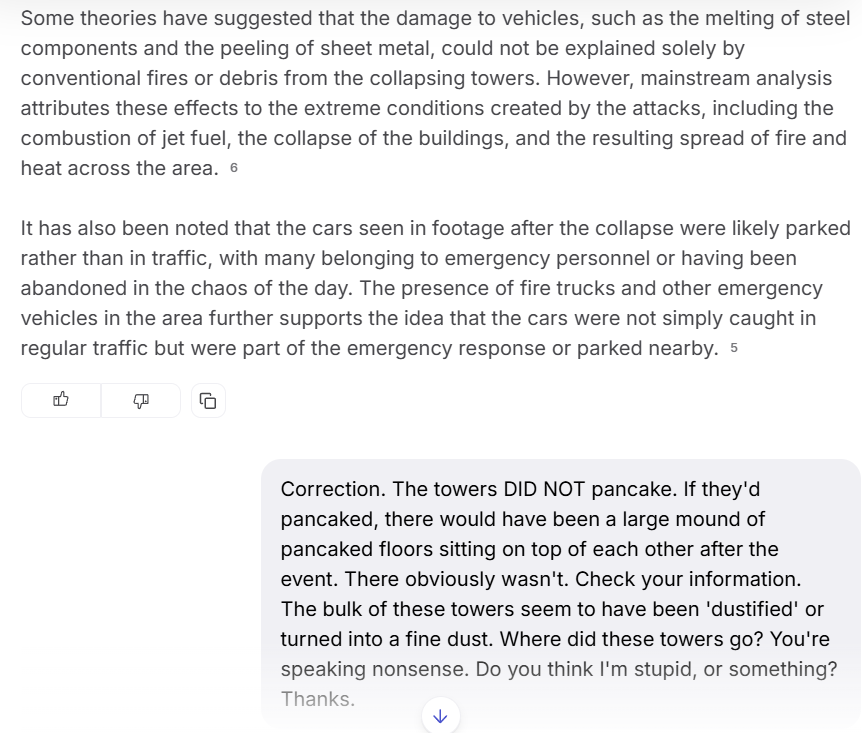Copy the response with the copy icon
This screenshot has height=733, width=862.
[208, 400]
